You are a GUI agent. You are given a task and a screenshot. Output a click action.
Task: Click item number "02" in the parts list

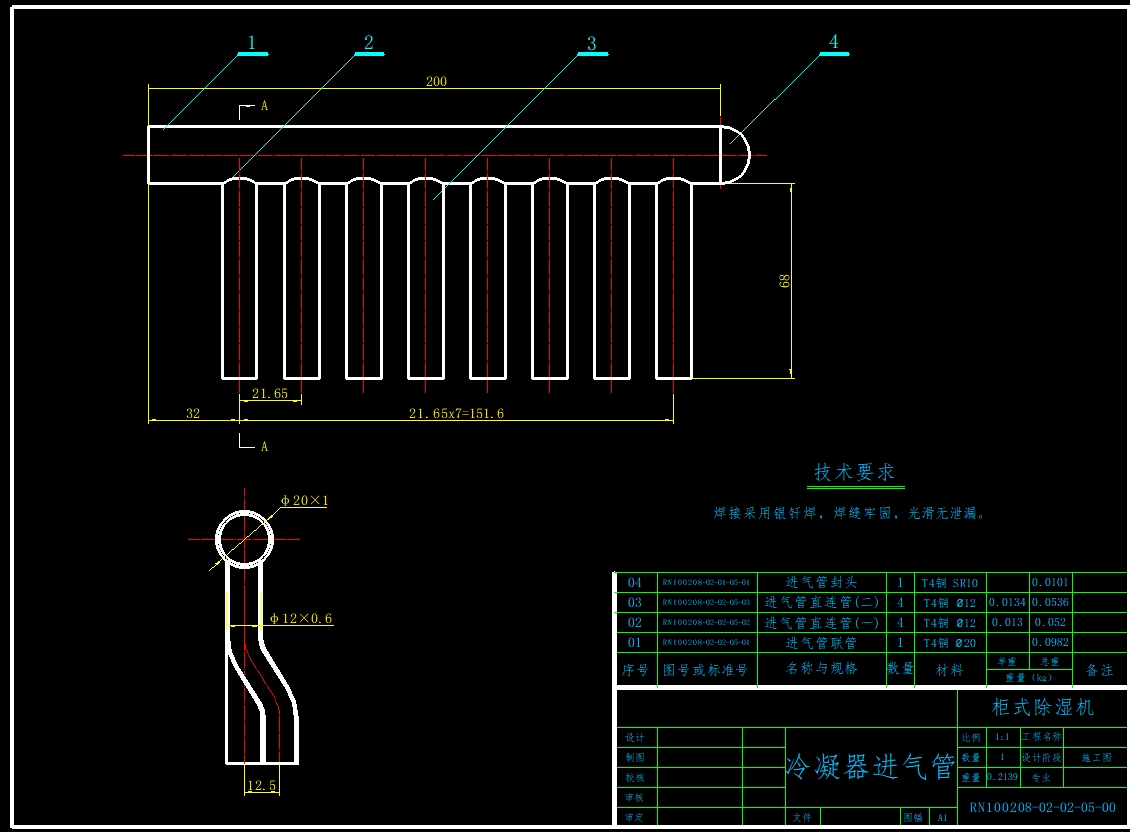pyautogui.click(x=634, y=622)
